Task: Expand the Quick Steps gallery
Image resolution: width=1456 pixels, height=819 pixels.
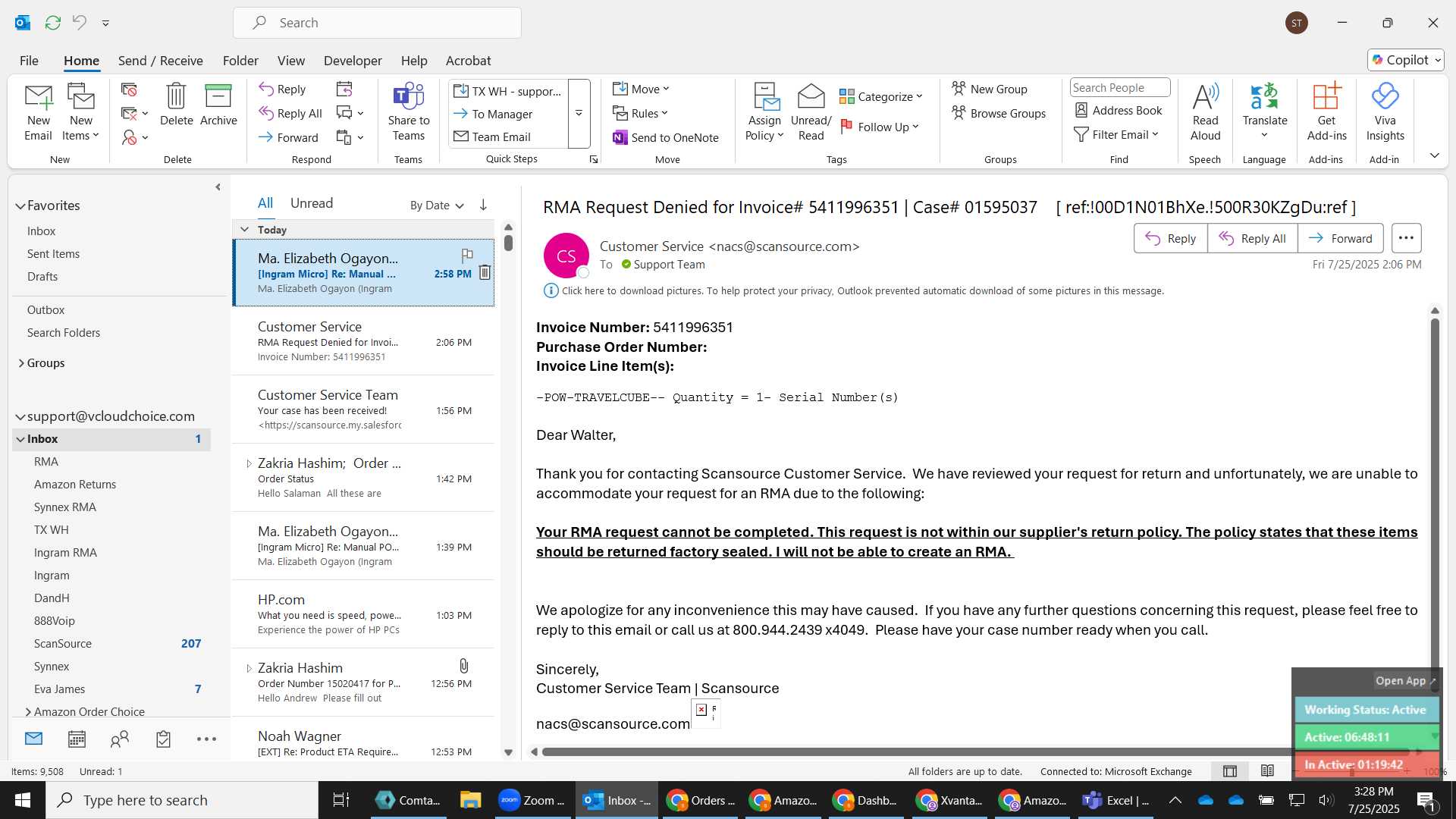Action: [x=579, y=113]
